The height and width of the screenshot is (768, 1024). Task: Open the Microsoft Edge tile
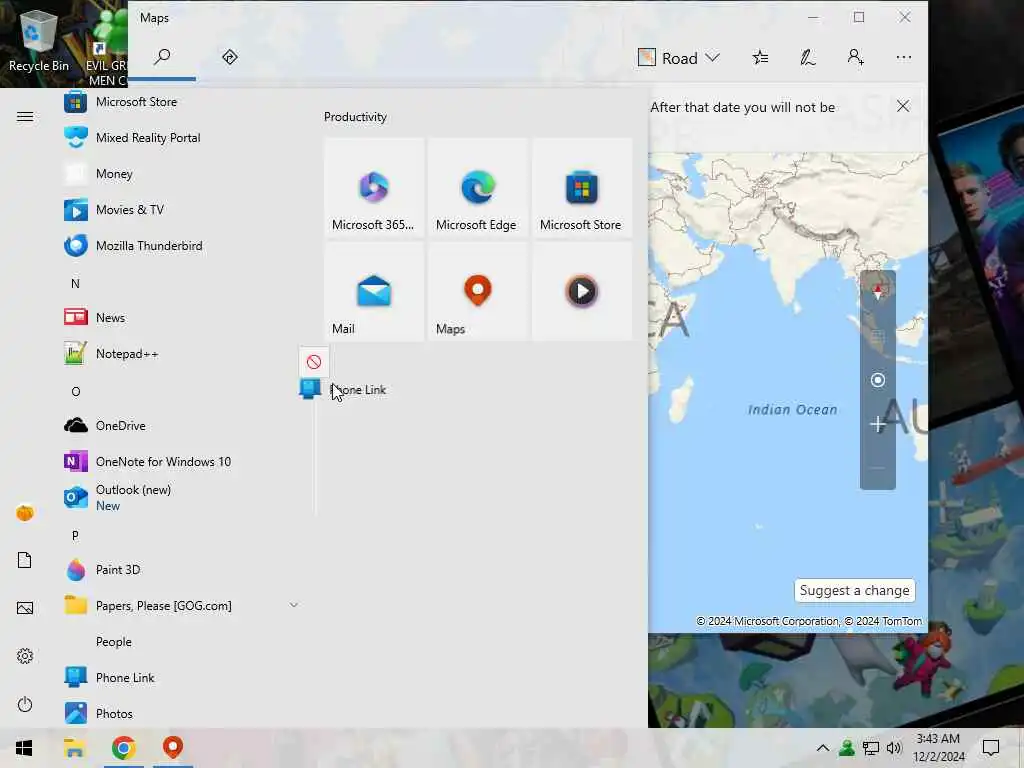[477, 187]
